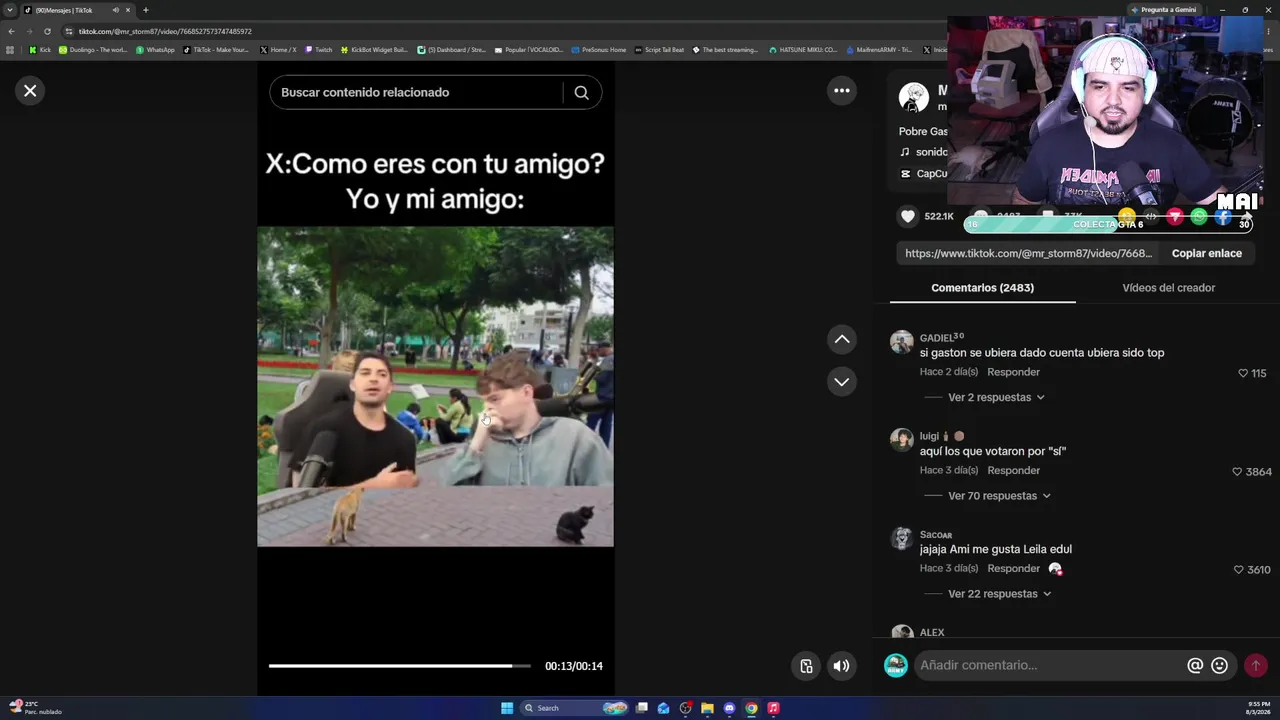Image resolution: width=1280 pixels, height=720 pixels.
Task: Switch to the Comentarios tab
Action: (x=982, y=288)
